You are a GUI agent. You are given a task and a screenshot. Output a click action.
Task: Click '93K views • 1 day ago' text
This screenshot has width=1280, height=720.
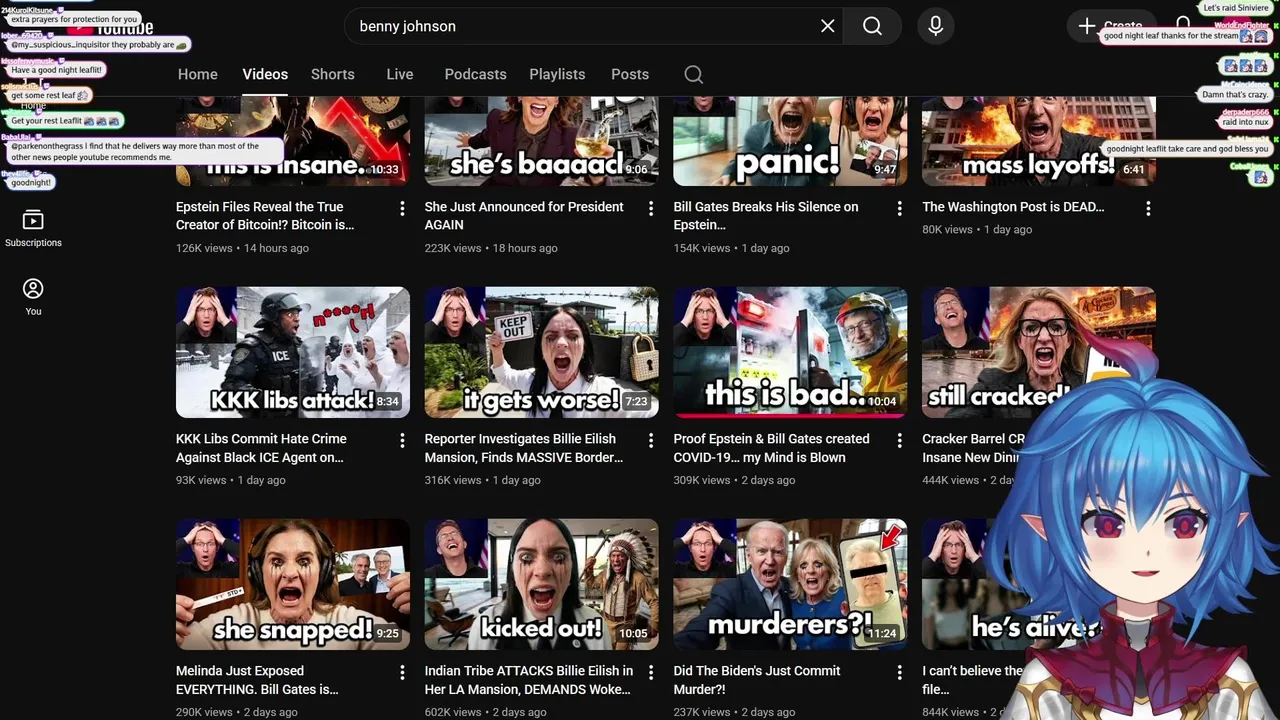click(231, 480)
